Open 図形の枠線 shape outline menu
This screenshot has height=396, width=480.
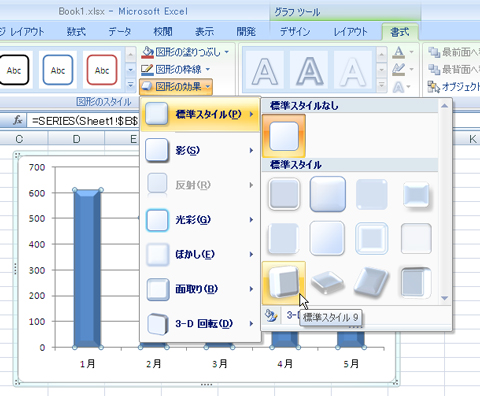(x=176, y=69)
